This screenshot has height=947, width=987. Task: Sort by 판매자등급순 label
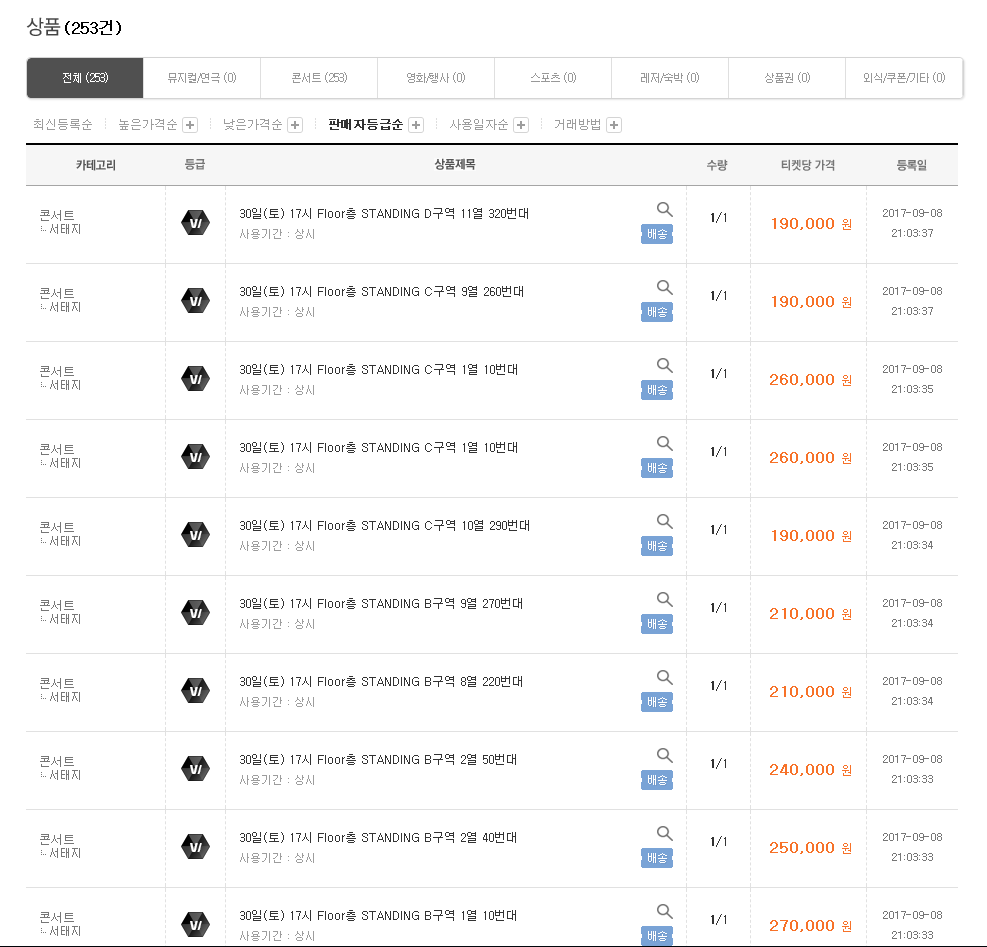pos(366,125)
